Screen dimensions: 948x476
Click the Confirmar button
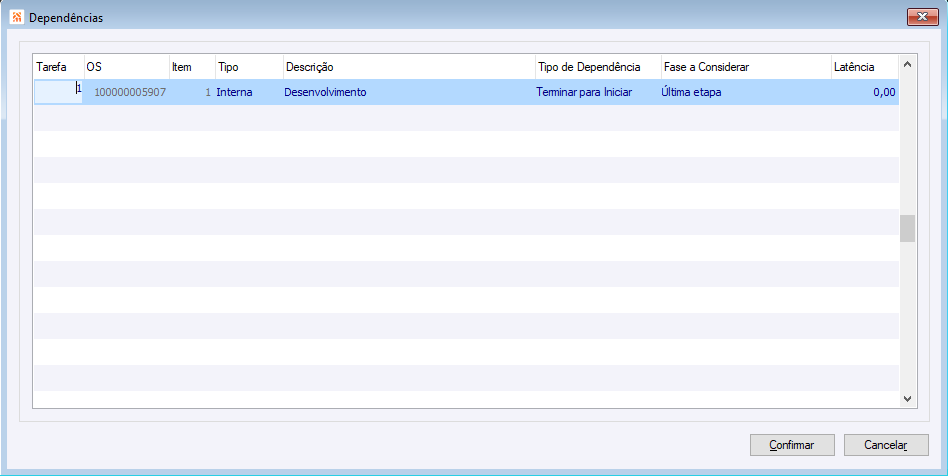click(x=792, y=445)
